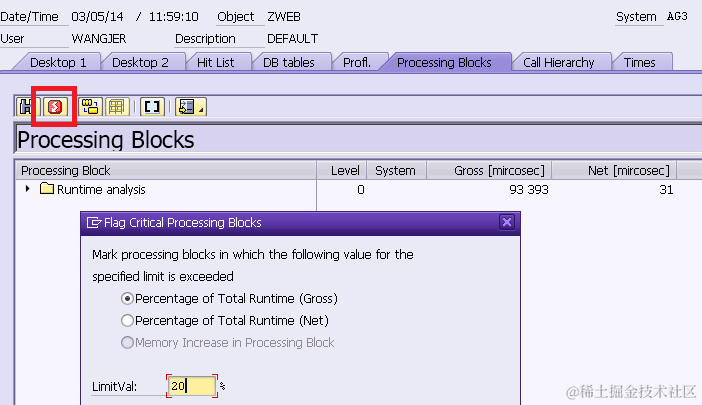This screenshot has width=702, height=405.
Task: Click the gross value 93 393
Action: 529,190
